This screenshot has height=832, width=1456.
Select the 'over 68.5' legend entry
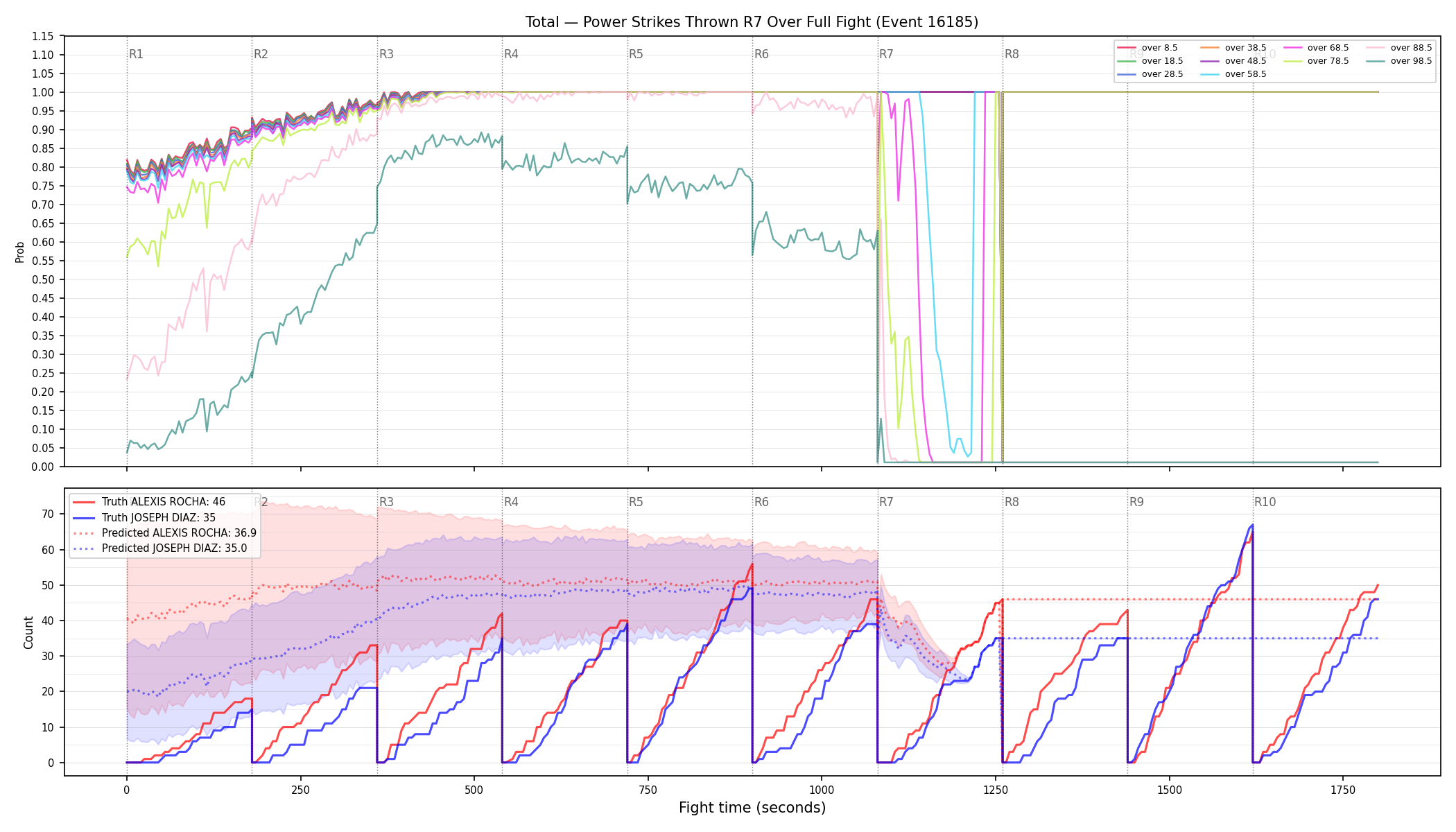click(x=1316, y=48)
